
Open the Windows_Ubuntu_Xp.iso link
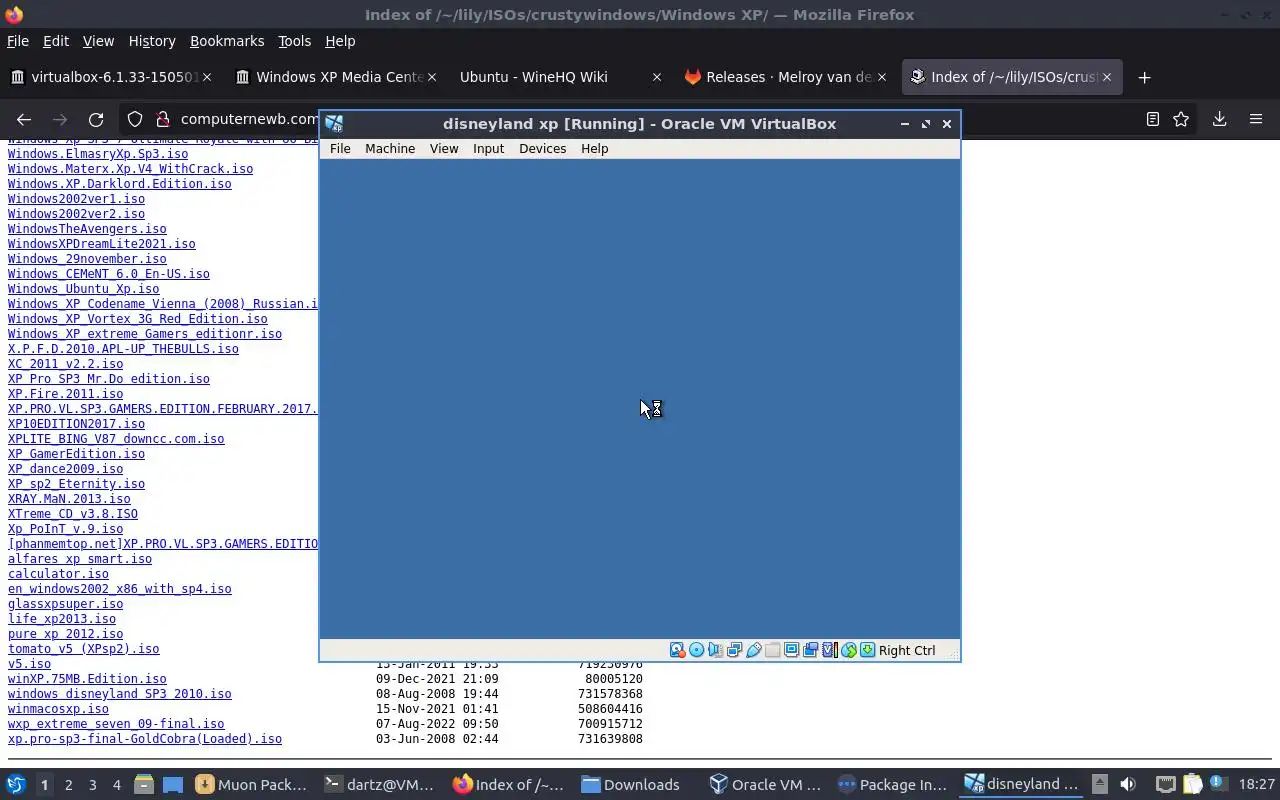(83, 289)
